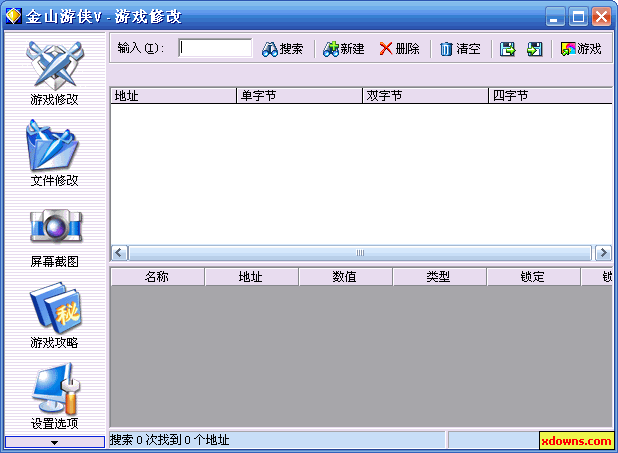Minimize the 金山游侠 window
This screenshot has width=618, height=453.
tap(555, 17)
